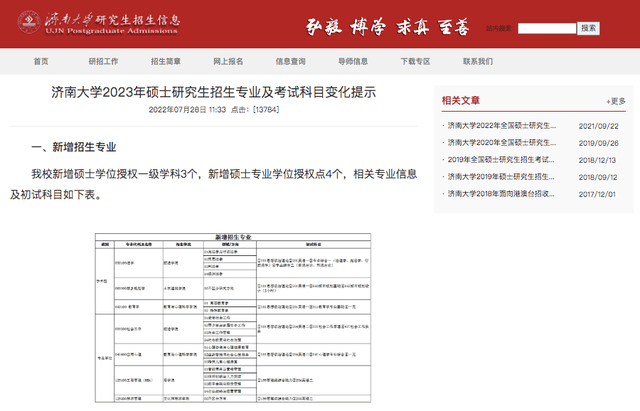Viewport: 640px width, 411px height.
Task: Click the 相关文章 sidebar heading
Action: [461, 100]
